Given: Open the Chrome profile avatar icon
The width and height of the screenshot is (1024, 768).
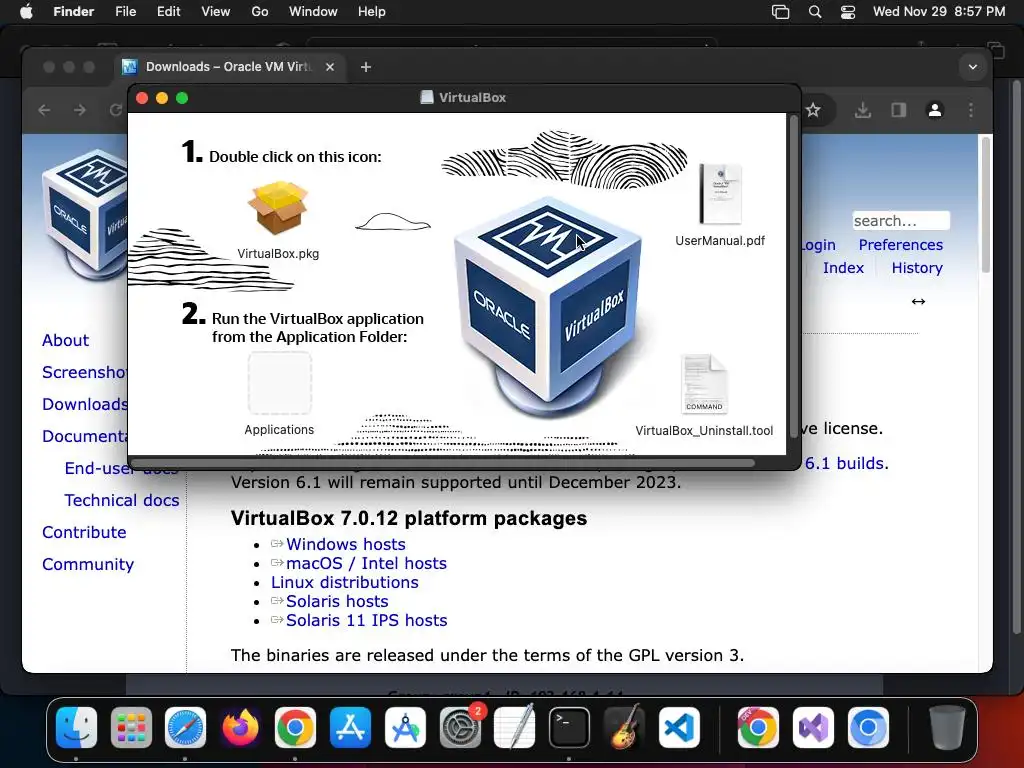Looking at the screenshot, I should (x=935, y=110).
